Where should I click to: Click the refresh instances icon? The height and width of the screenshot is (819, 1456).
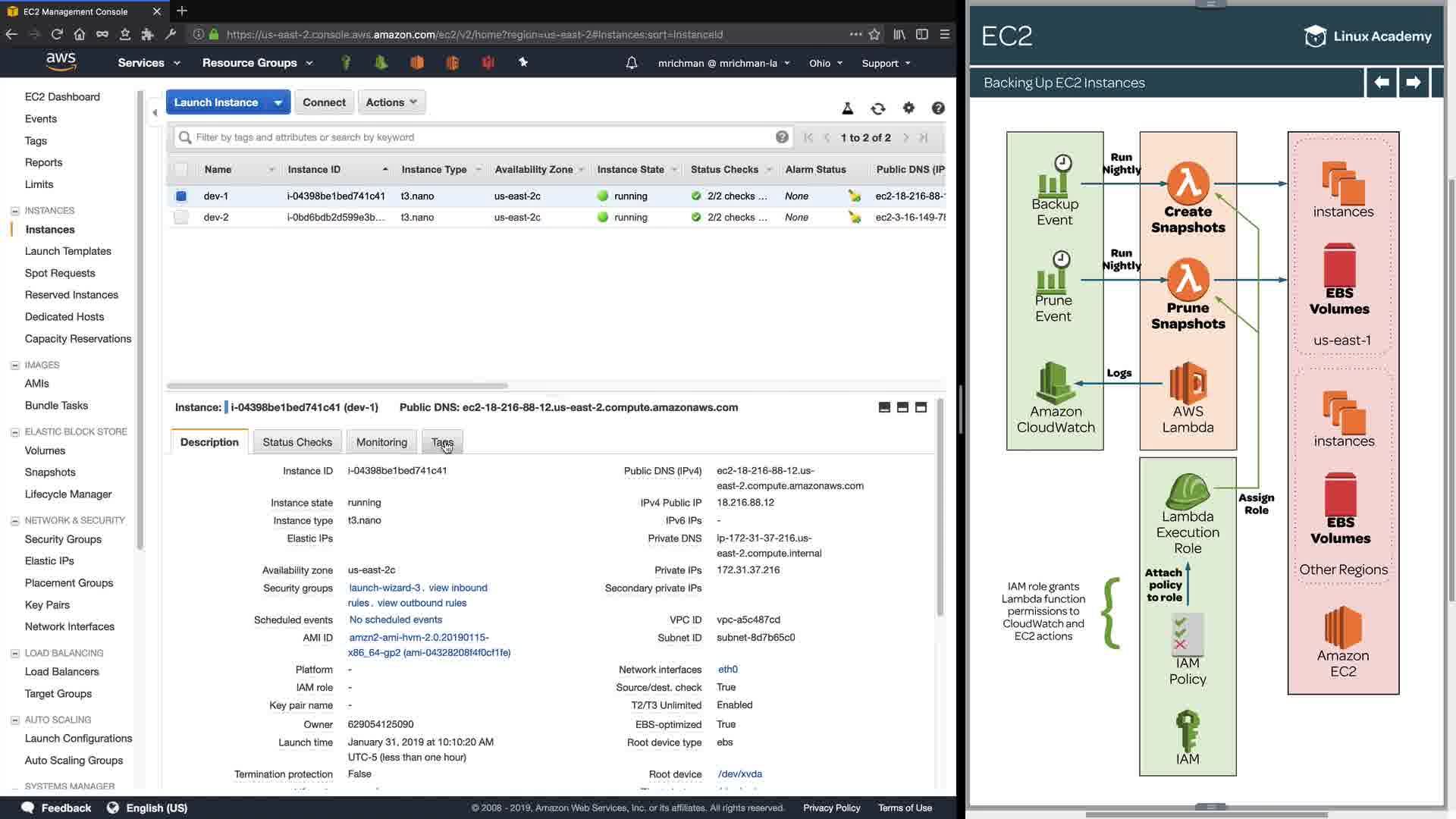pyautogui.click(x=878, y=109)
